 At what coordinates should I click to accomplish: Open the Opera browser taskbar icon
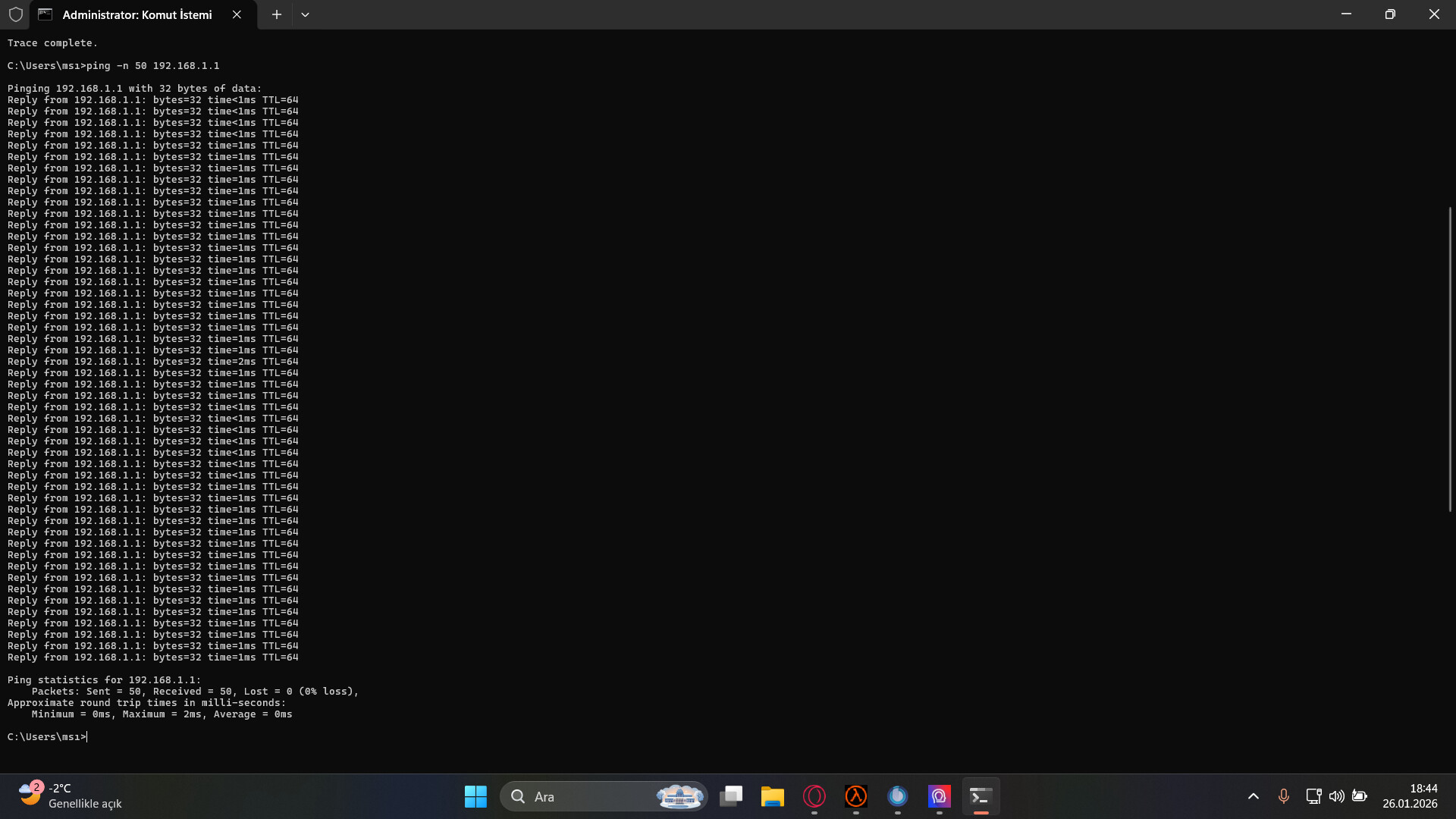click(814, 796)
